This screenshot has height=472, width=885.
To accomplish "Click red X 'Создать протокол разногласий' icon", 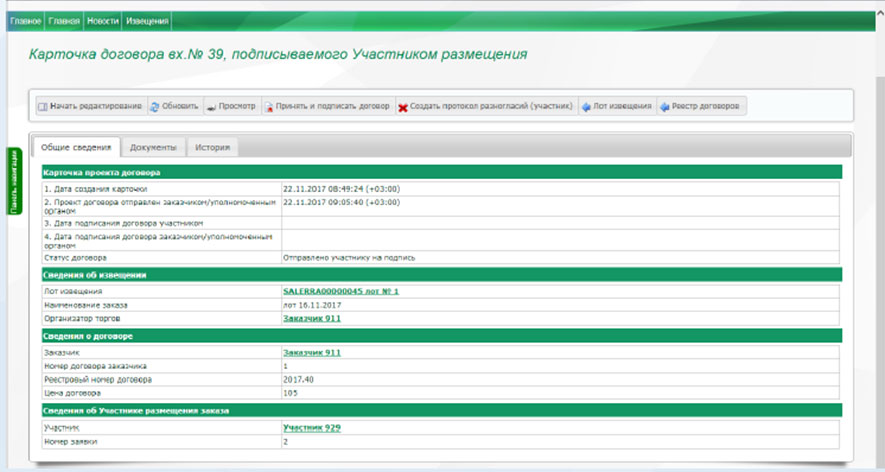I will [x=402, y=107].
